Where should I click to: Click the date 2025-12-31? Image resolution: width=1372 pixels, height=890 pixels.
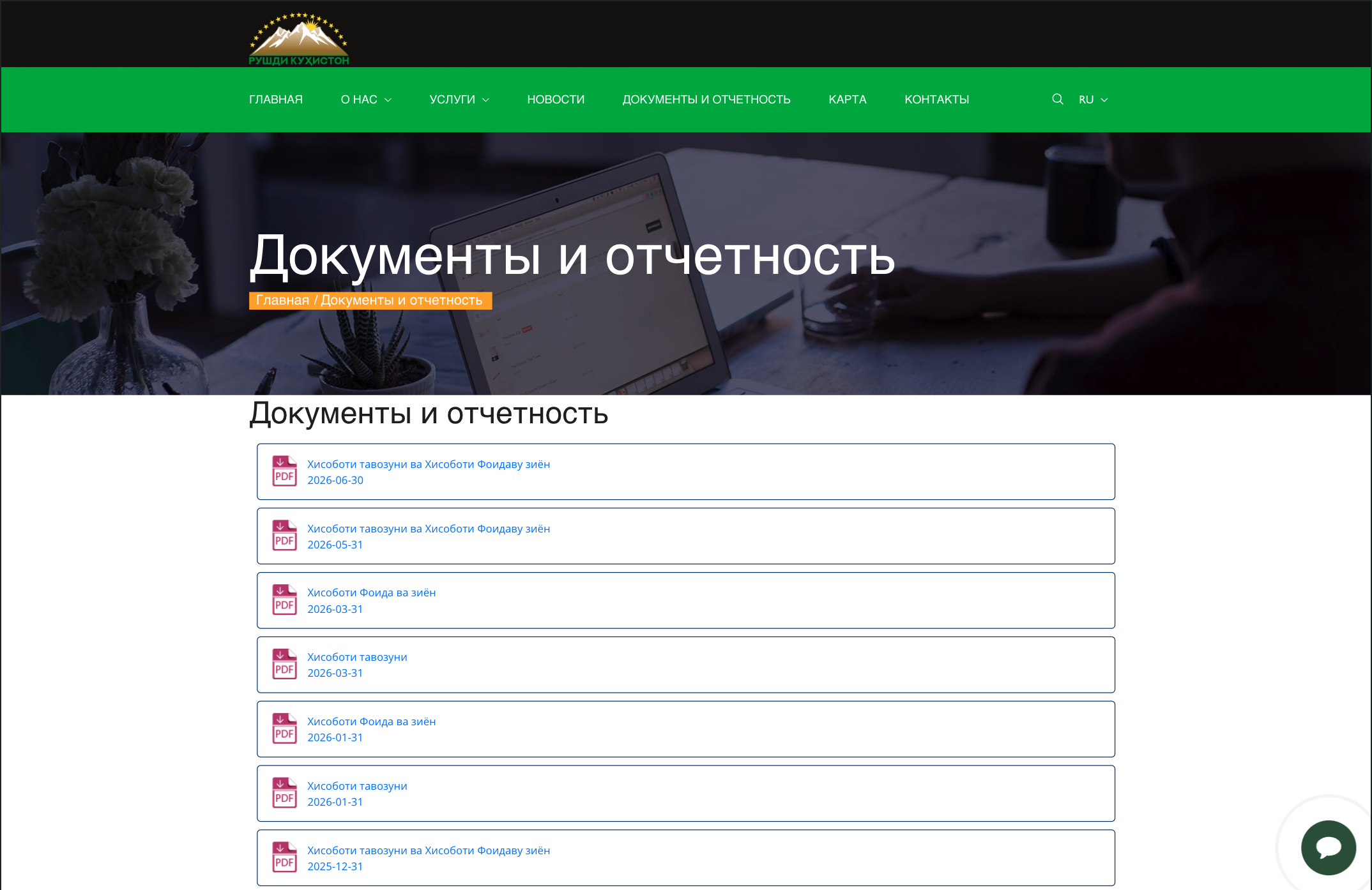[x=335, y=866]
